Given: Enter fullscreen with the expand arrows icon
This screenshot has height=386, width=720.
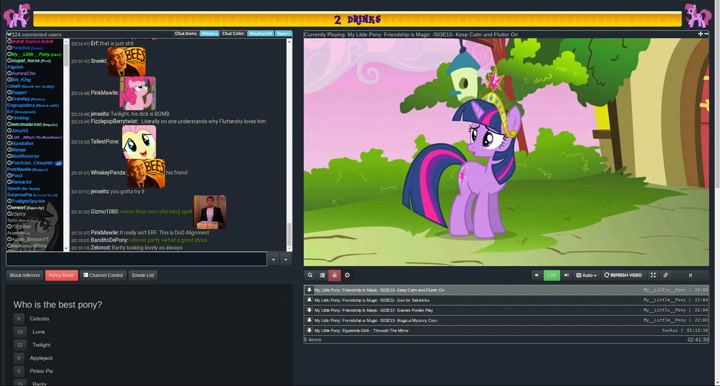Looking at the screenshot, I should [653, 275].
